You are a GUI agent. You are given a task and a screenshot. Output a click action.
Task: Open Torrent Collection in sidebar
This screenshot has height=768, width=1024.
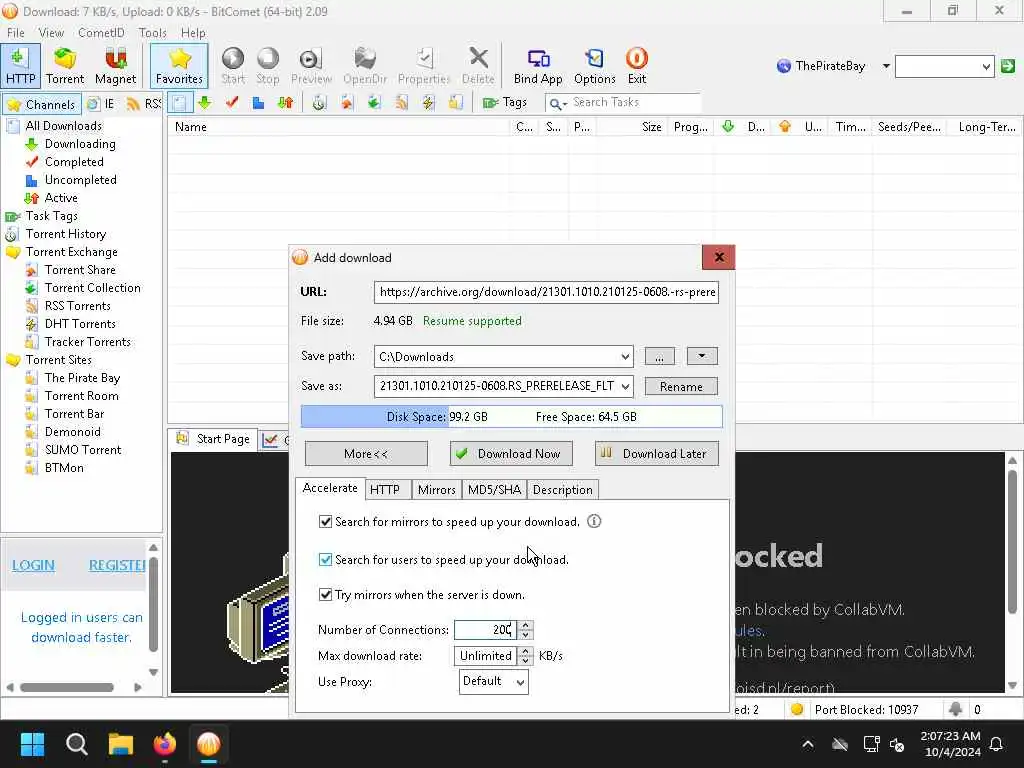[x=92, y=288]
